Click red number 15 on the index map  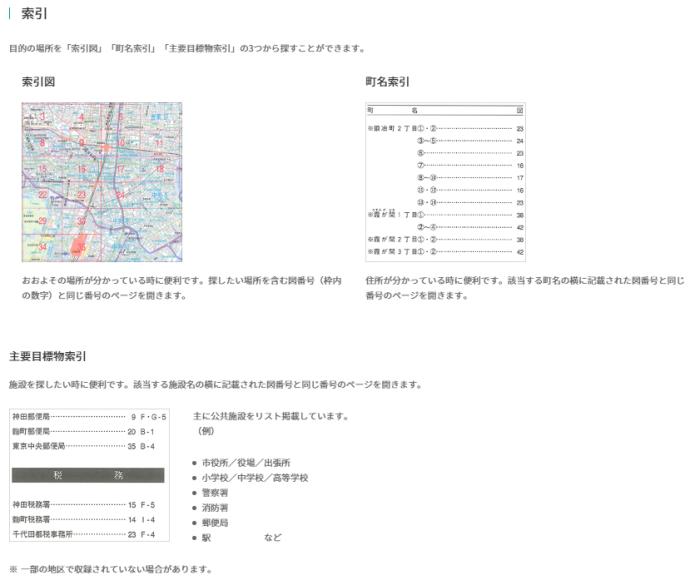click(x=43, y=169)
